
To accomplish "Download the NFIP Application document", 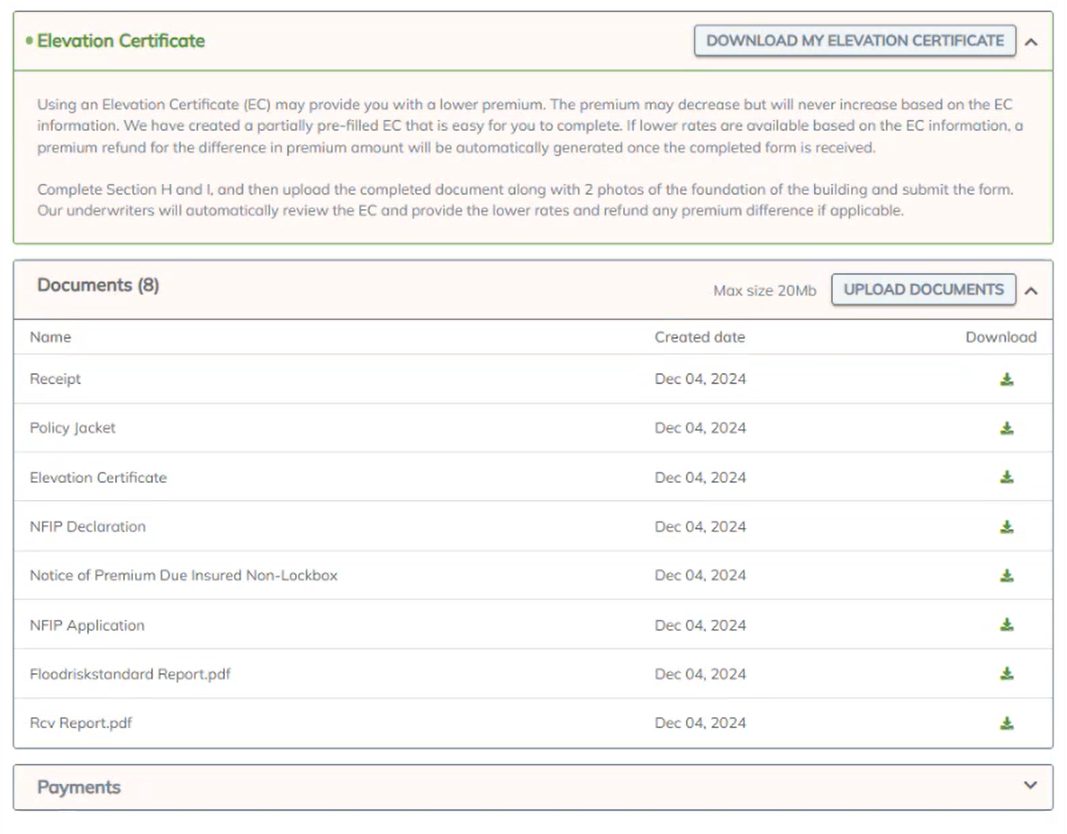I will pyautogui.click(x=1006, y=625).
